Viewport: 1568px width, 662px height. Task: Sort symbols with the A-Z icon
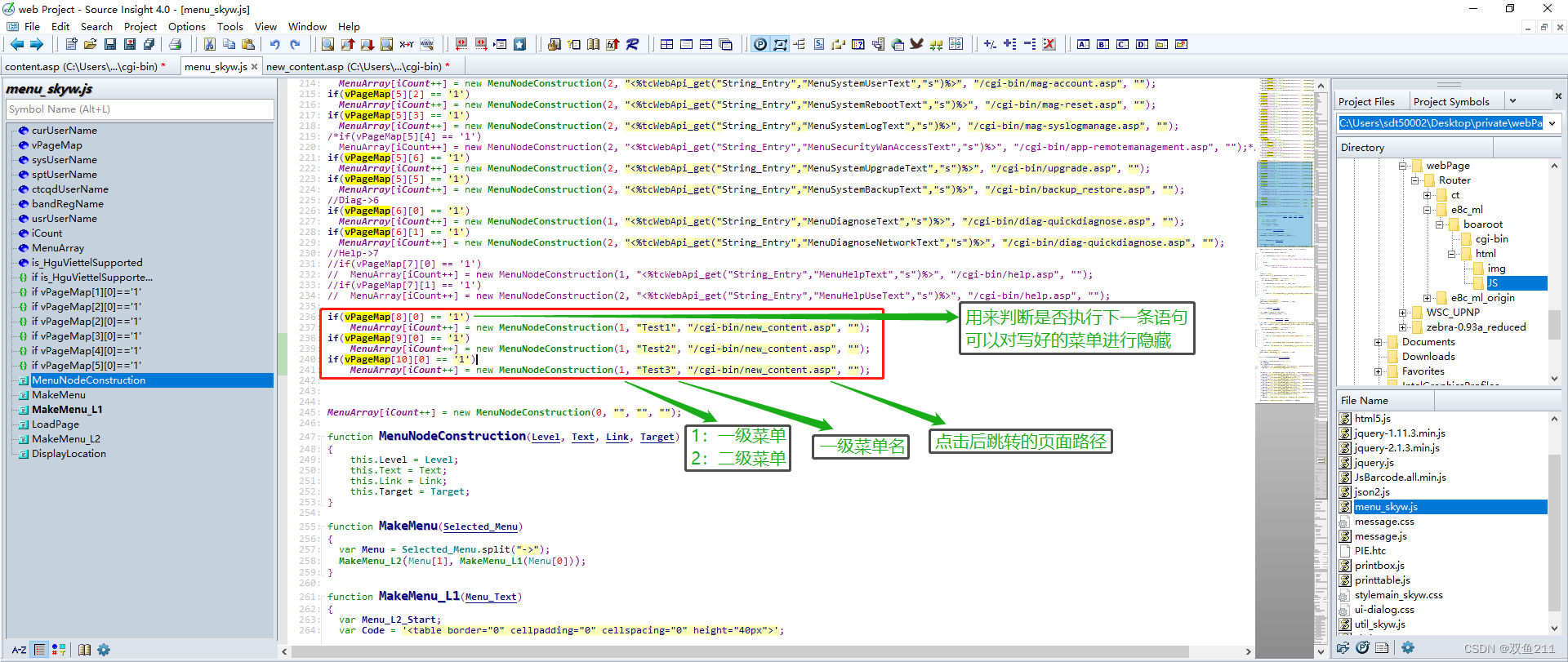[19, 650]
